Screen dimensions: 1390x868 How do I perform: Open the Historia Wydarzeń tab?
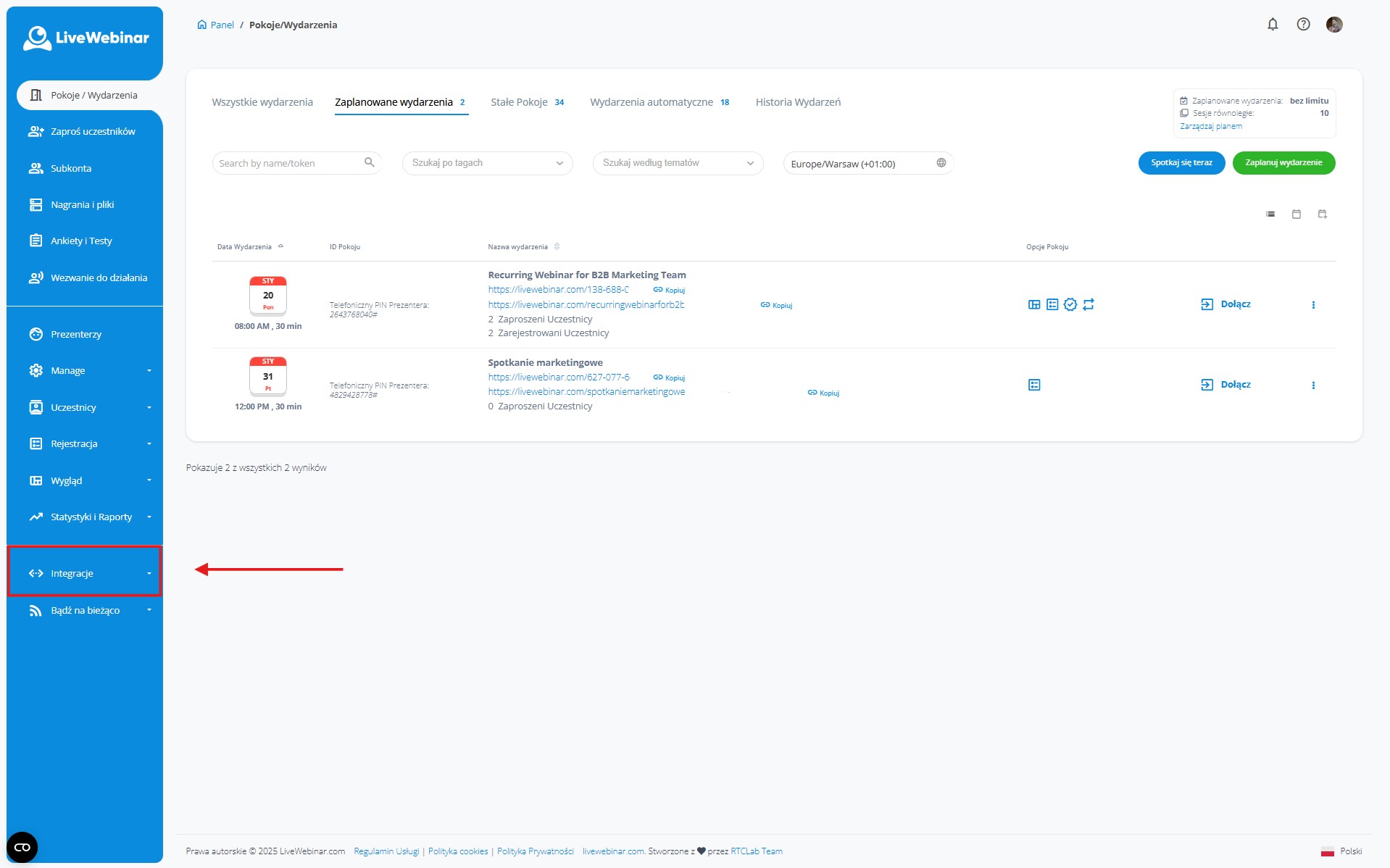tap(797, 101)
